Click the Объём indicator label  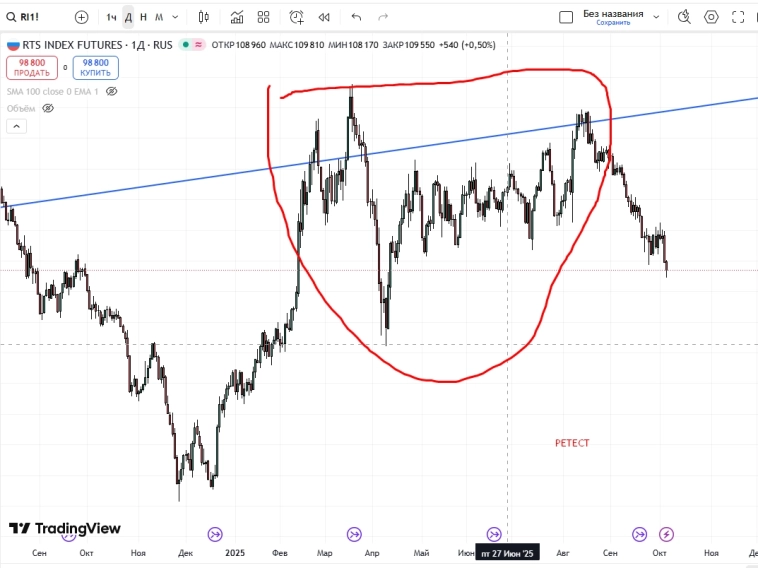click(x=21, y=108)
